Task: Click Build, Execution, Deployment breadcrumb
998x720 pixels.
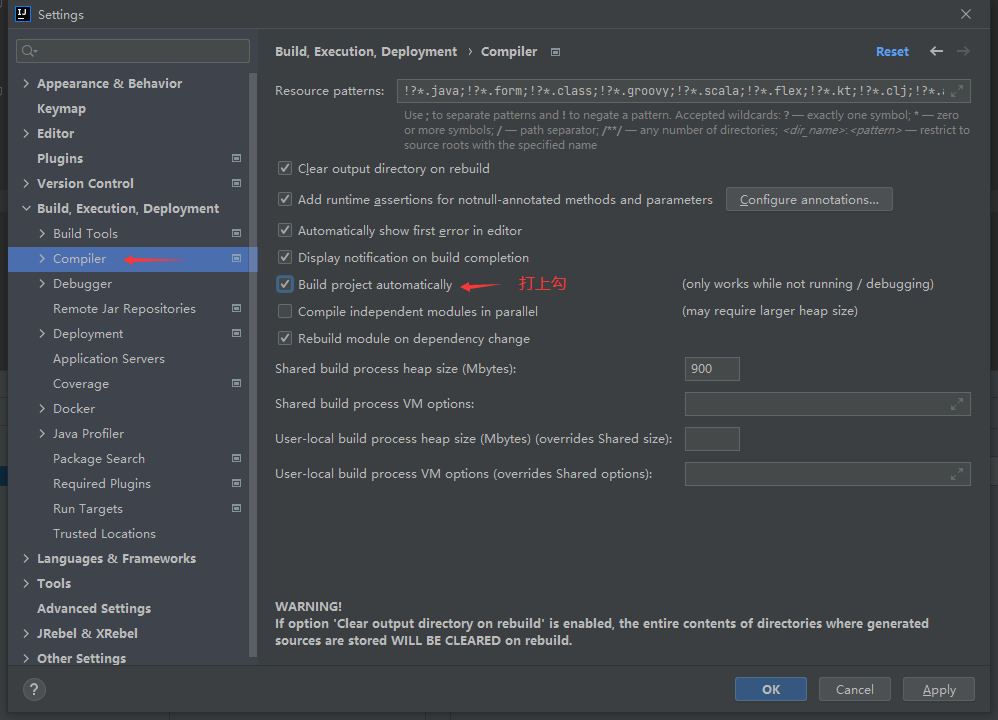Action: [x=366, y=52]
